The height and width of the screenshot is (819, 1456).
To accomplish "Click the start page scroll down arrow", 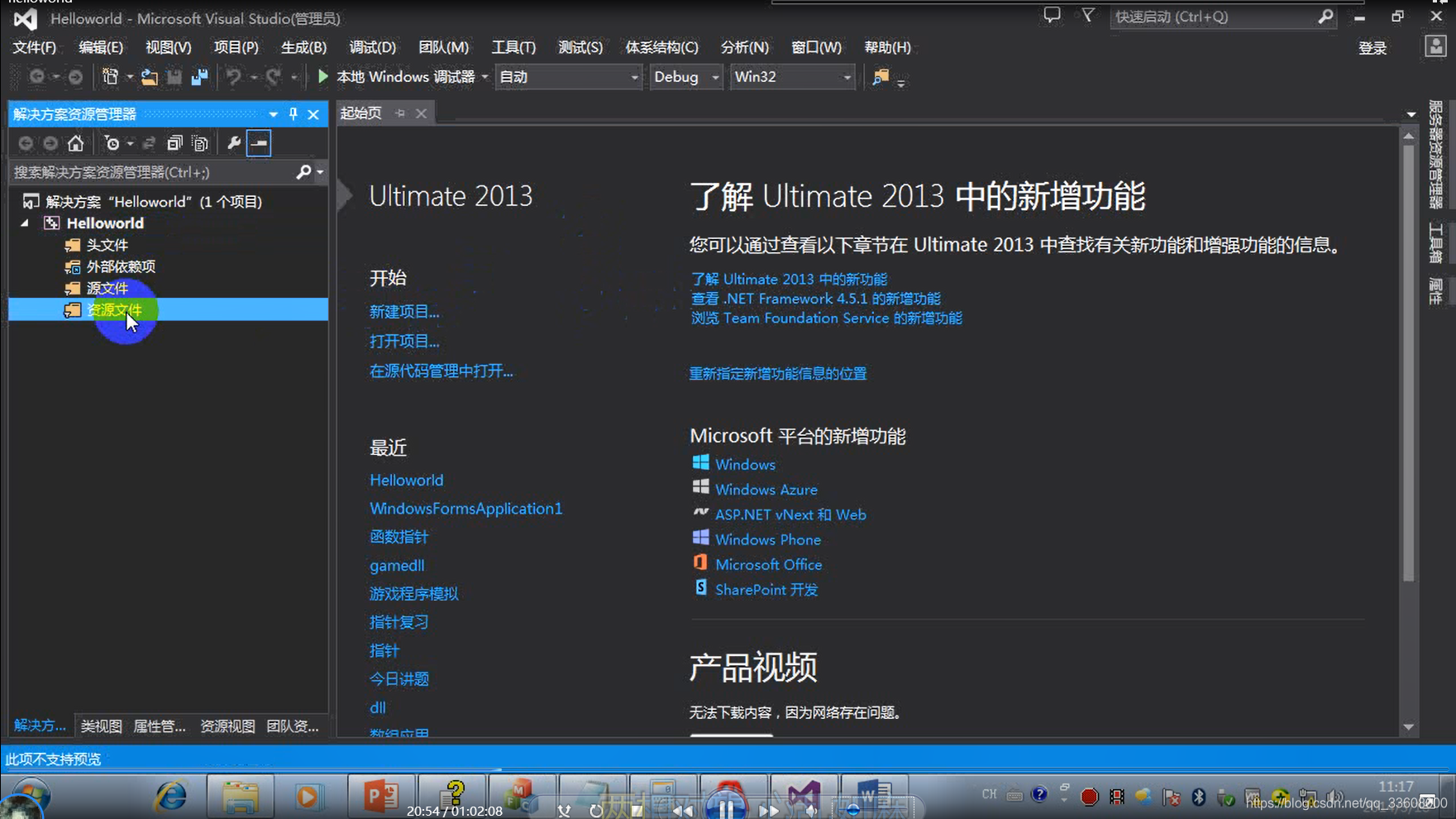I will (x=1409, y=727).
